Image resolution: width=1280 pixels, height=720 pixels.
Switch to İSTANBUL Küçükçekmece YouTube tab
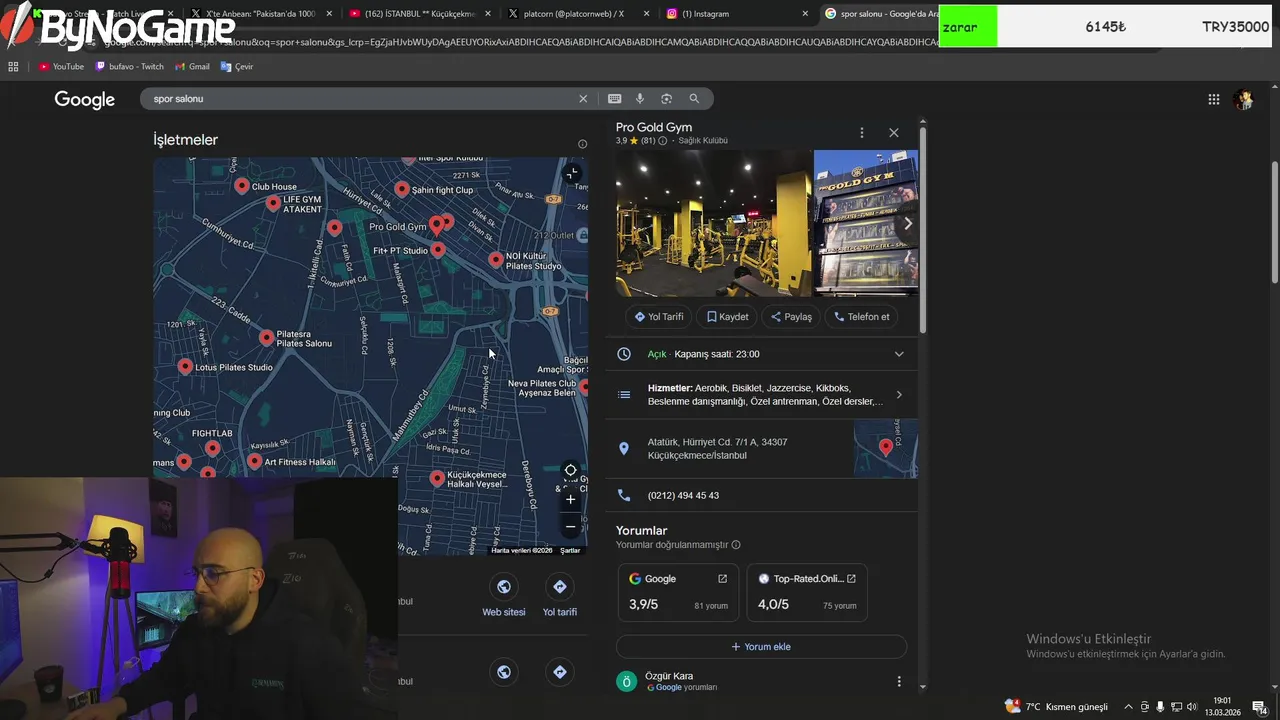[x=418, y=14]
